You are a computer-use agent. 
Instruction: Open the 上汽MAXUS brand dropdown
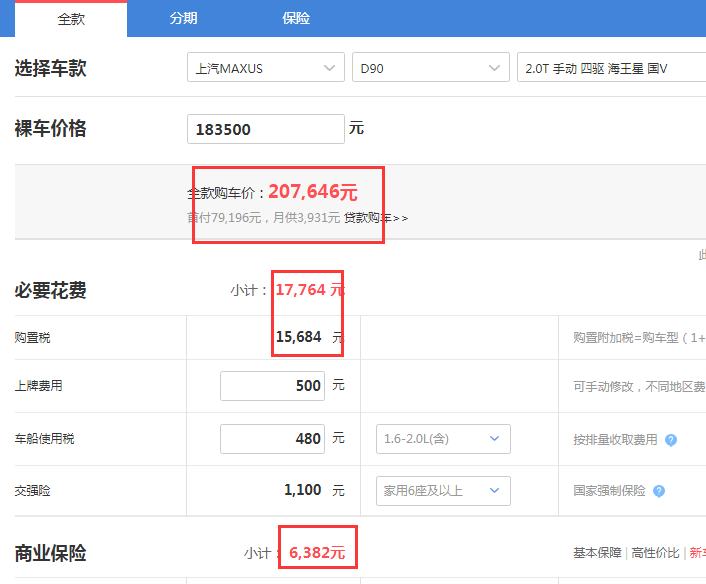pyautogui.click(x=266, y=67)
